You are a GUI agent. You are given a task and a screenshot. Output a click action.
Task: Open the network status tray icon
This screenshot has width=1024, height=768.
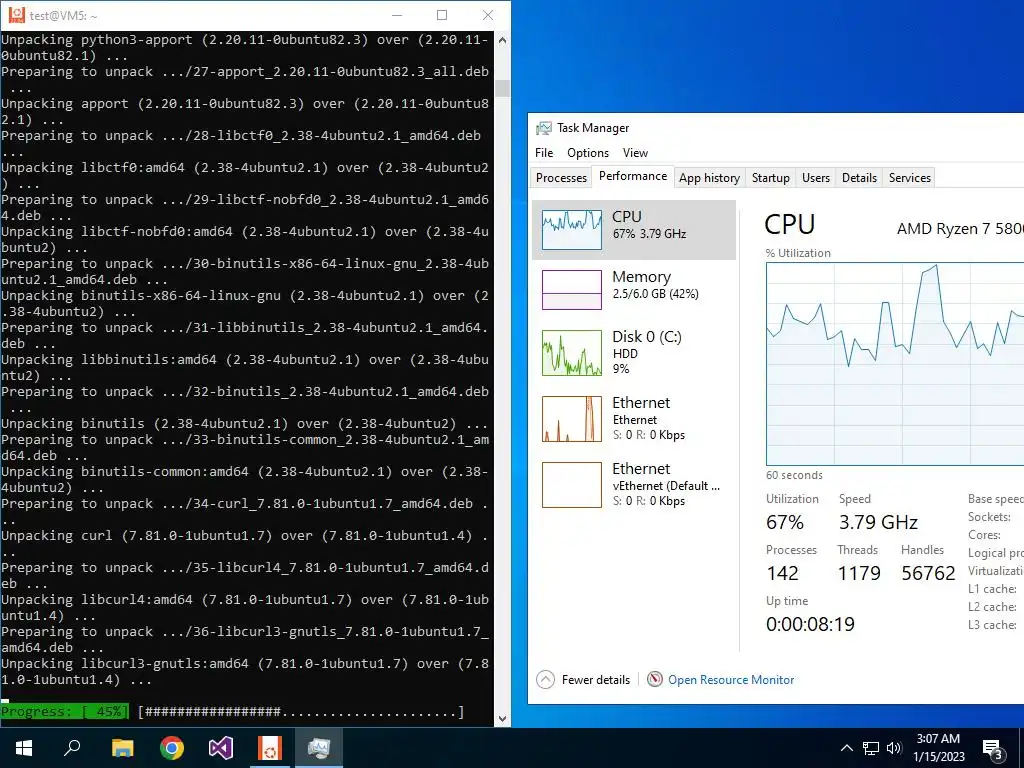[871, 748]
